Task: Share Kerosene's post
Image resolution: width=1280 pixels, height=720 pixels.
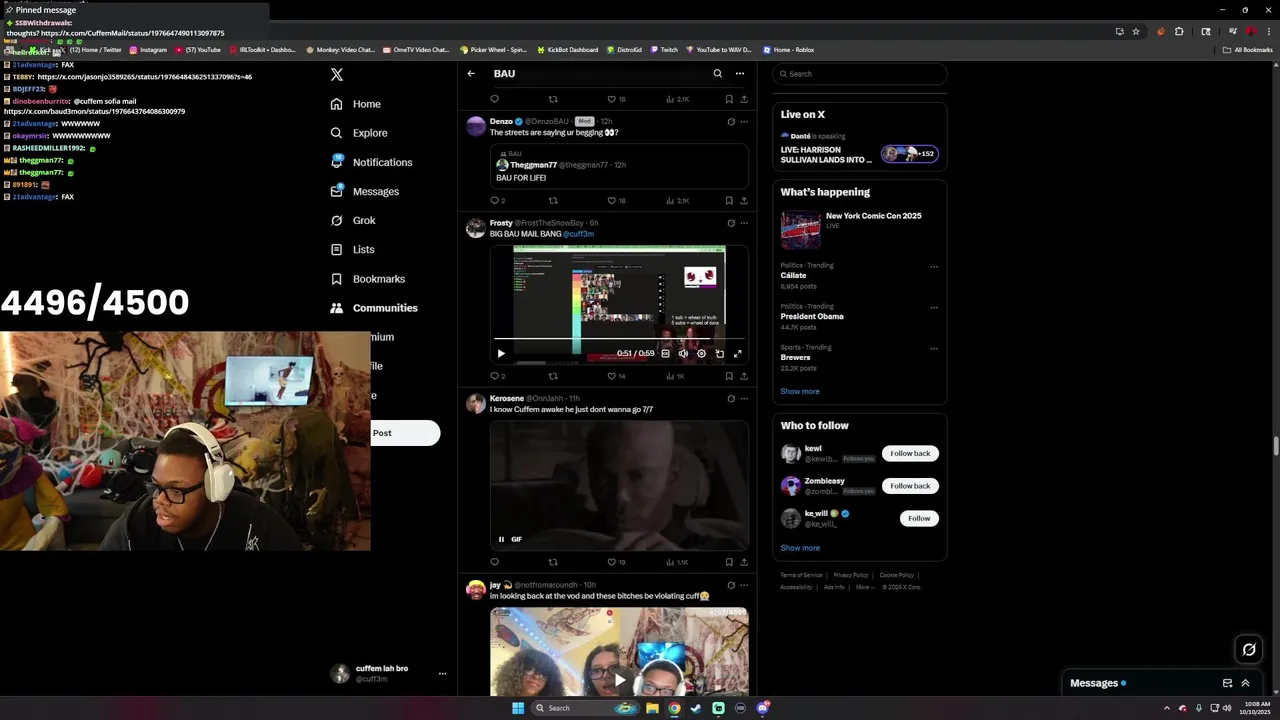Action: click(744, 563)
